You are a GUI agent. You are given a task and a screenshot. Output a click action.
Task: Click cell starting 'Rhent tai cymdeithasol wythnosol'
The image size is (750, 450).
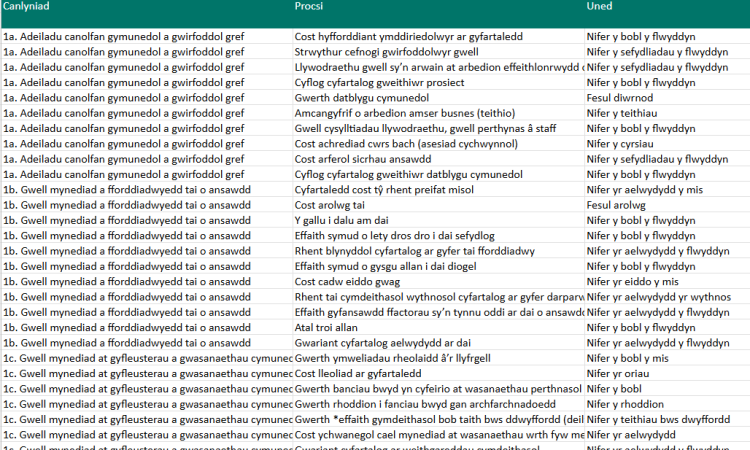click(x=439, y=296)
